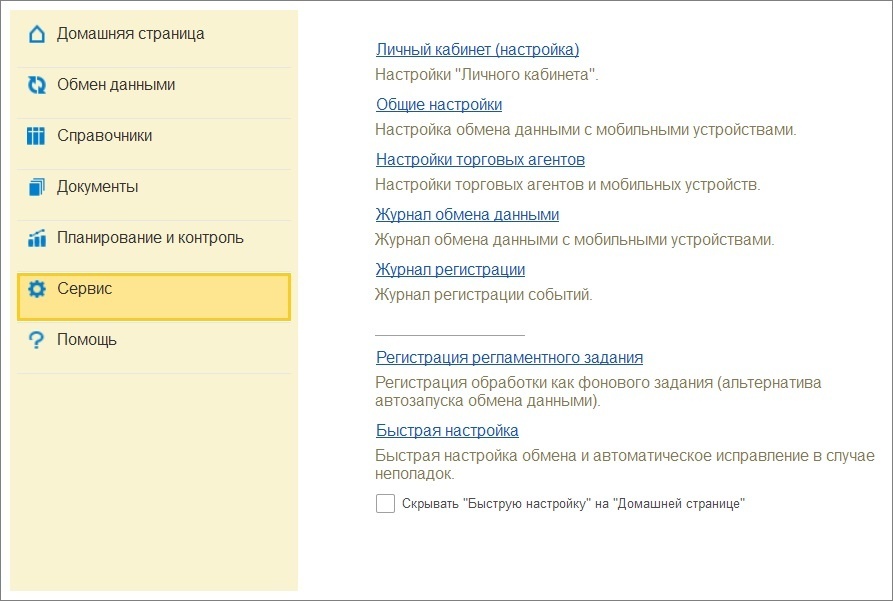893x601 pixels.
Task: Click the stacked pages icon beside Документы
Action: click(x=37, y=187)
